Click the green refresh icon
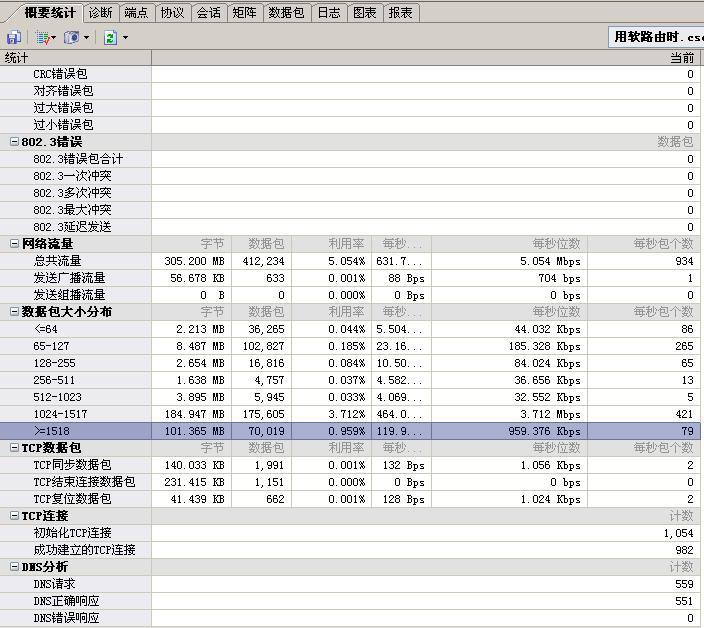The height and width of the screenshot is (628, 704). [110, 37]
